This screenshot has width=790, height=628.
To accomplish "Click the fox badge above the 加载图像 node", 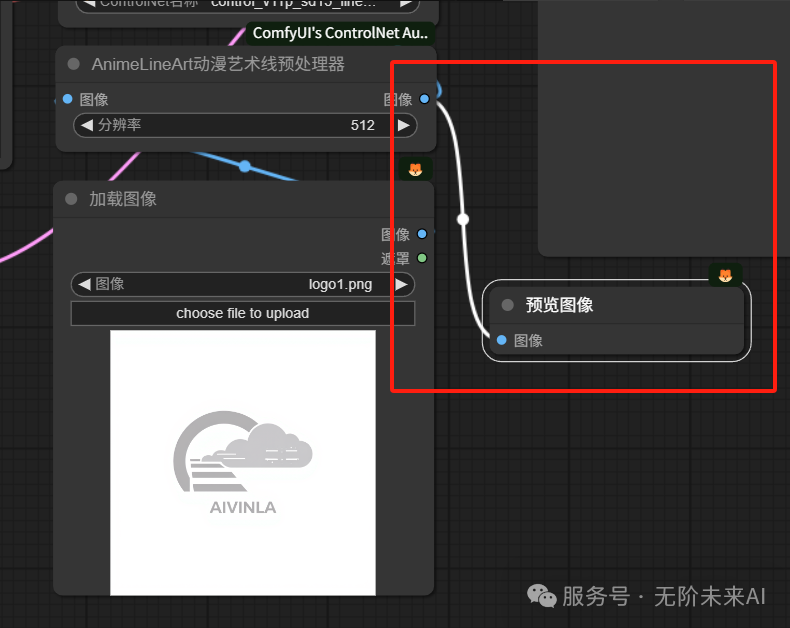I will [x=415, y=169].
